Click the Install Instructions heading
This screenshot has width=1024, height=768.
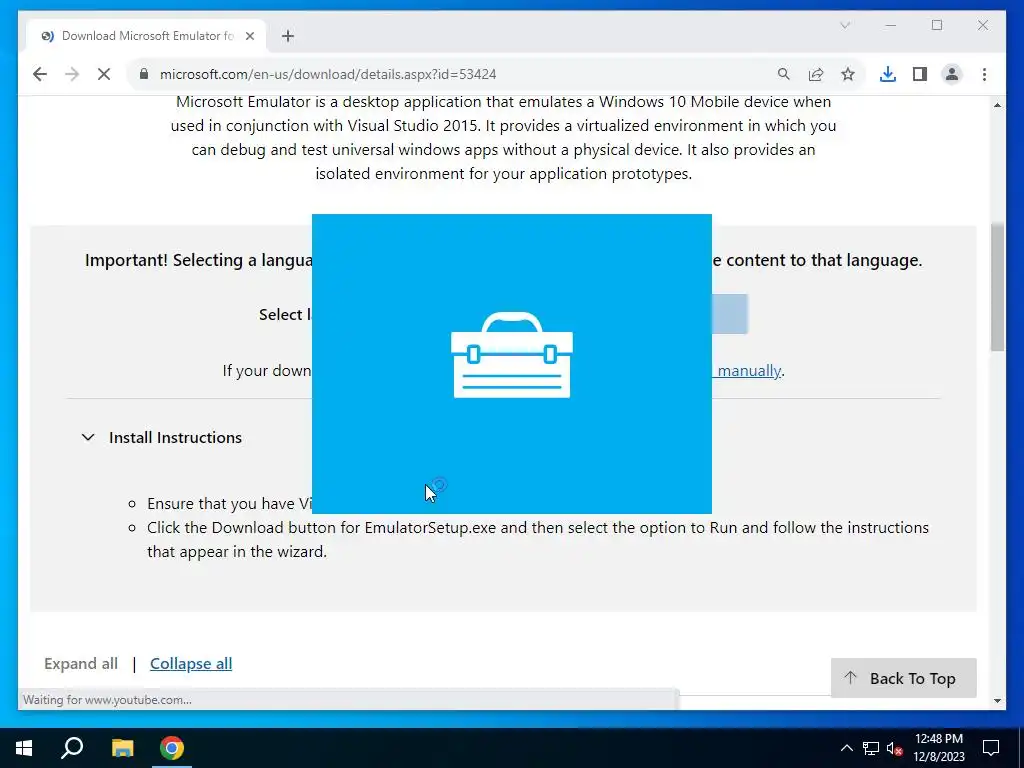[x=175, y=437]
